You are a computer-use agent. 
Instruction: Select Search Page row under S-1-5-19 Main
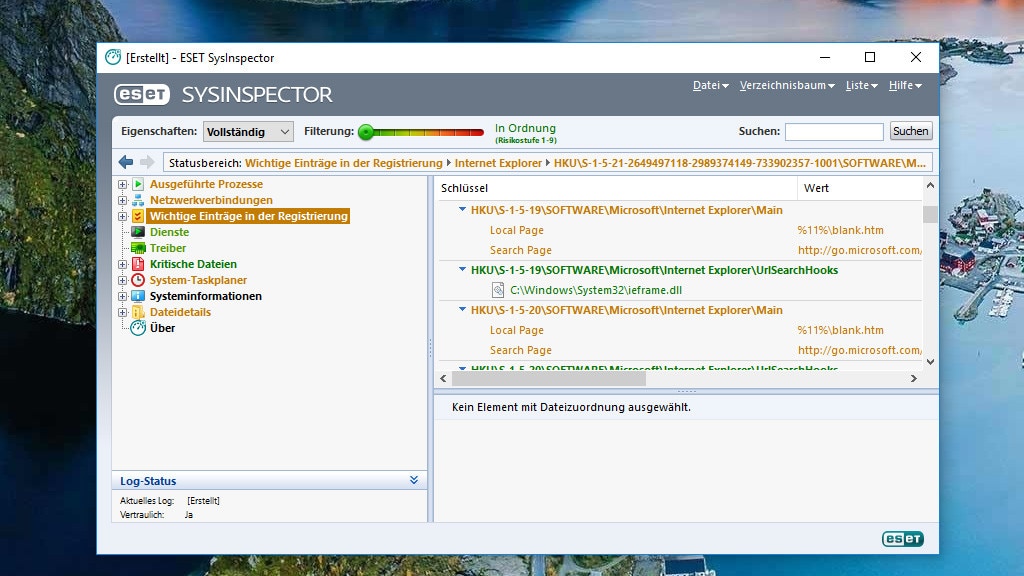[679, 250]
